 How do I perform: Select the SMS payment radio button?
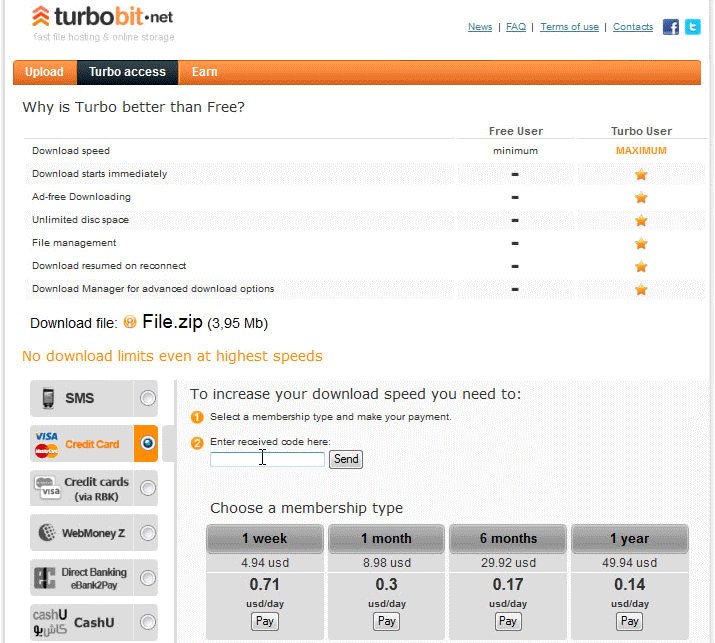(147, 398)
